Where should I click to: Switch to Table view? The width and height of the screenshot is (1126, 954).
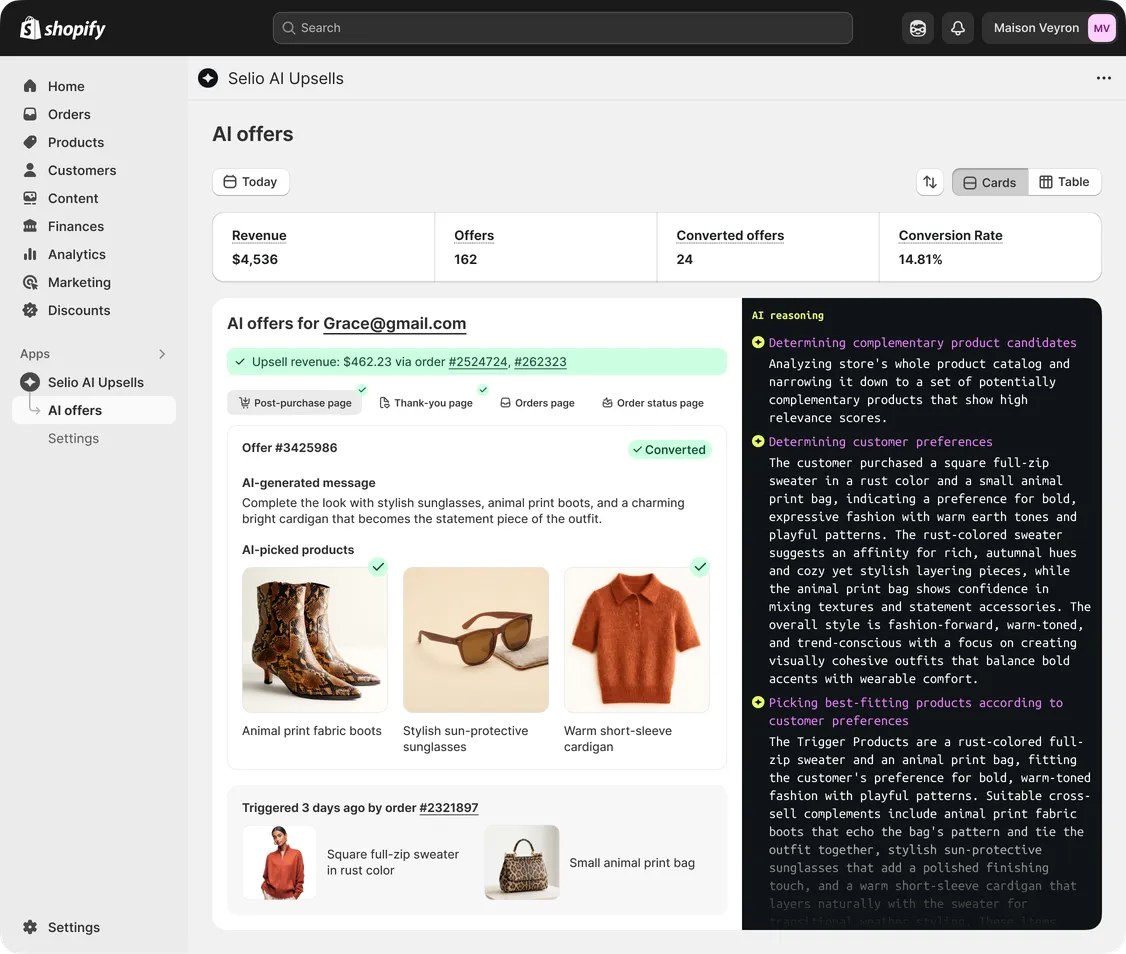[x=1064, y=181]
